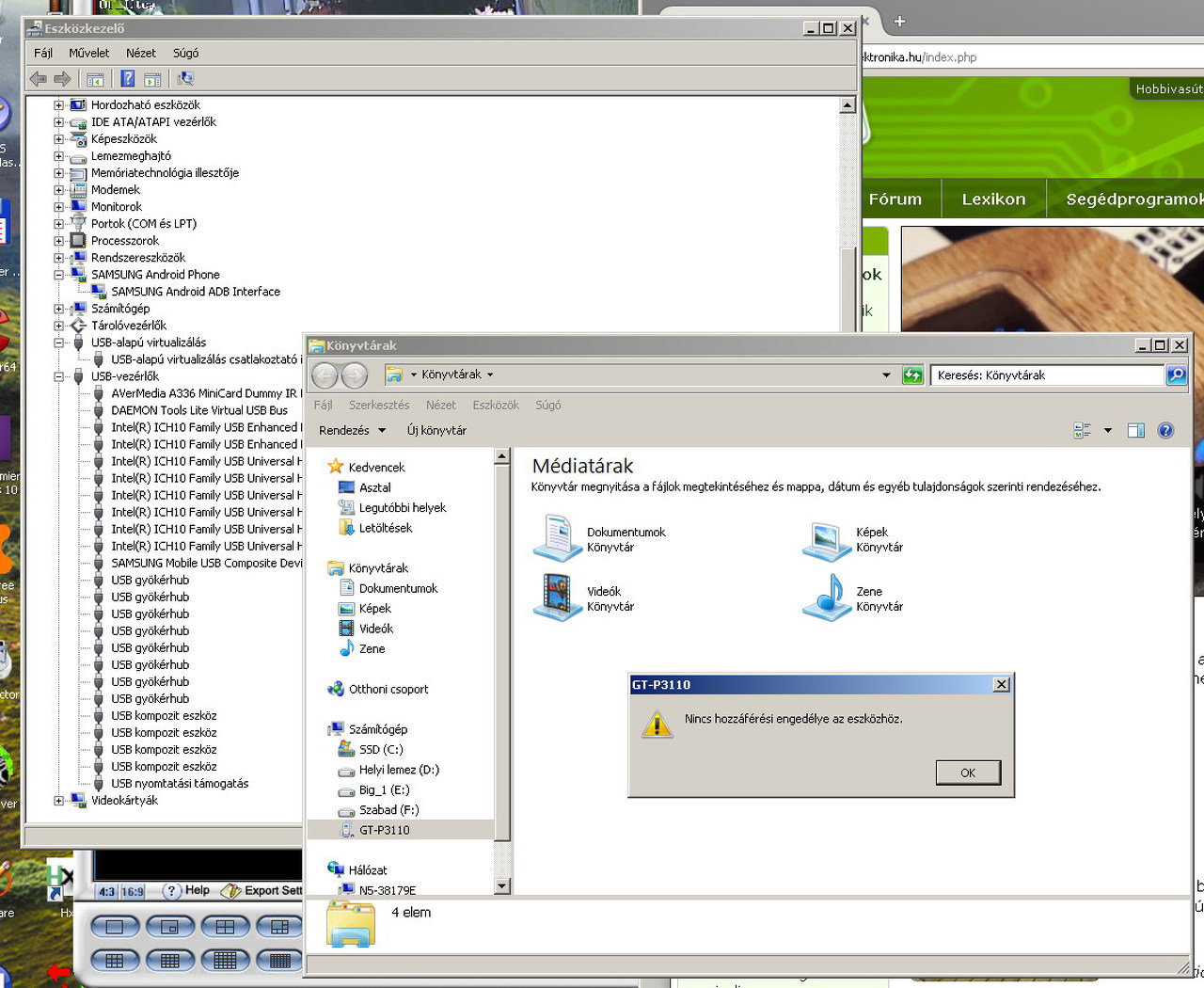Expand Portok (COM és LPT) node
Viewport: 1204px width, 988px height.
[x=59, y=224]
